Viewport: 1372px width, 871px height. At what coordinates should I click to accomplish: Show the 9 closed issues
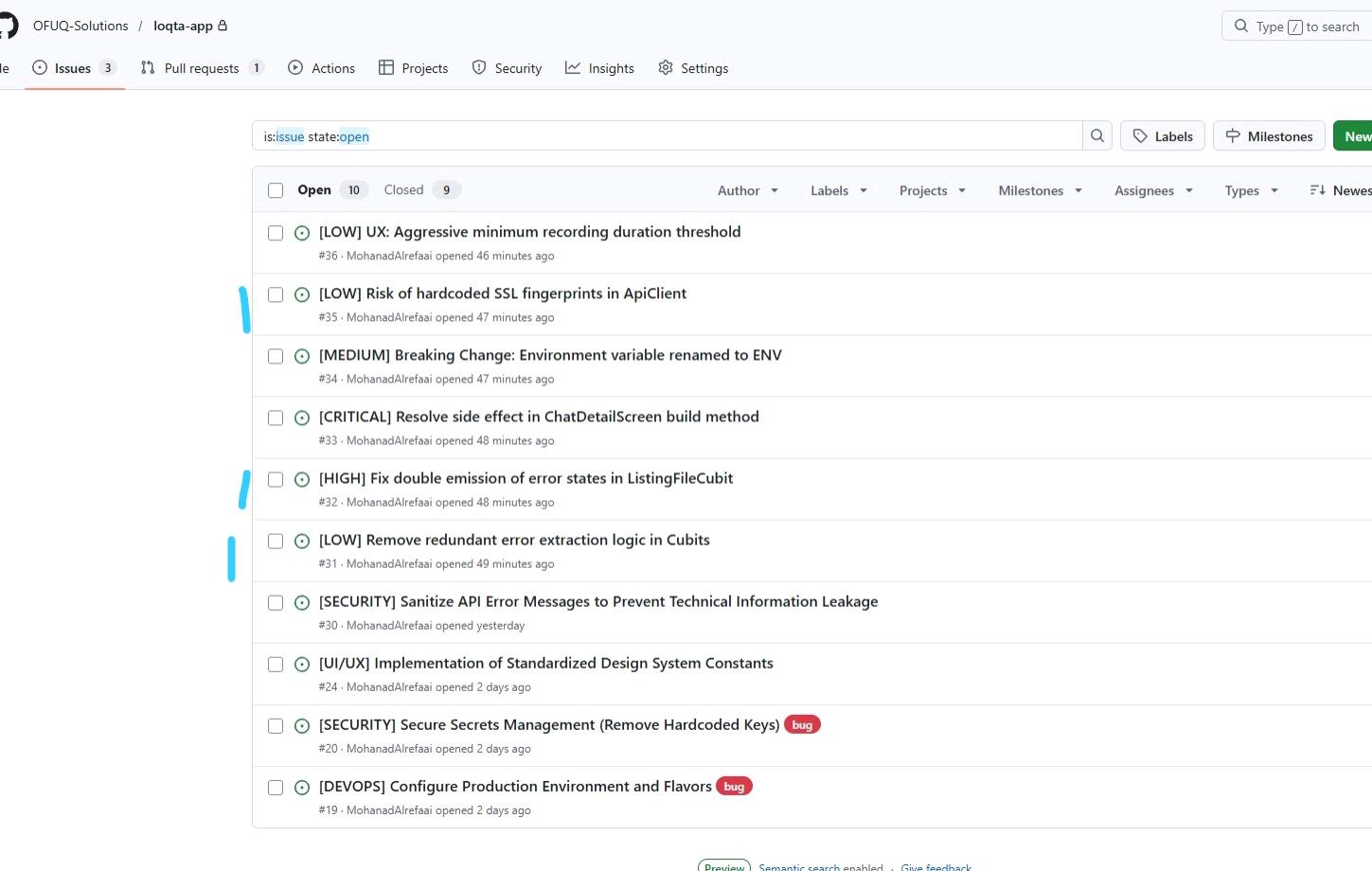pos(420,190)
